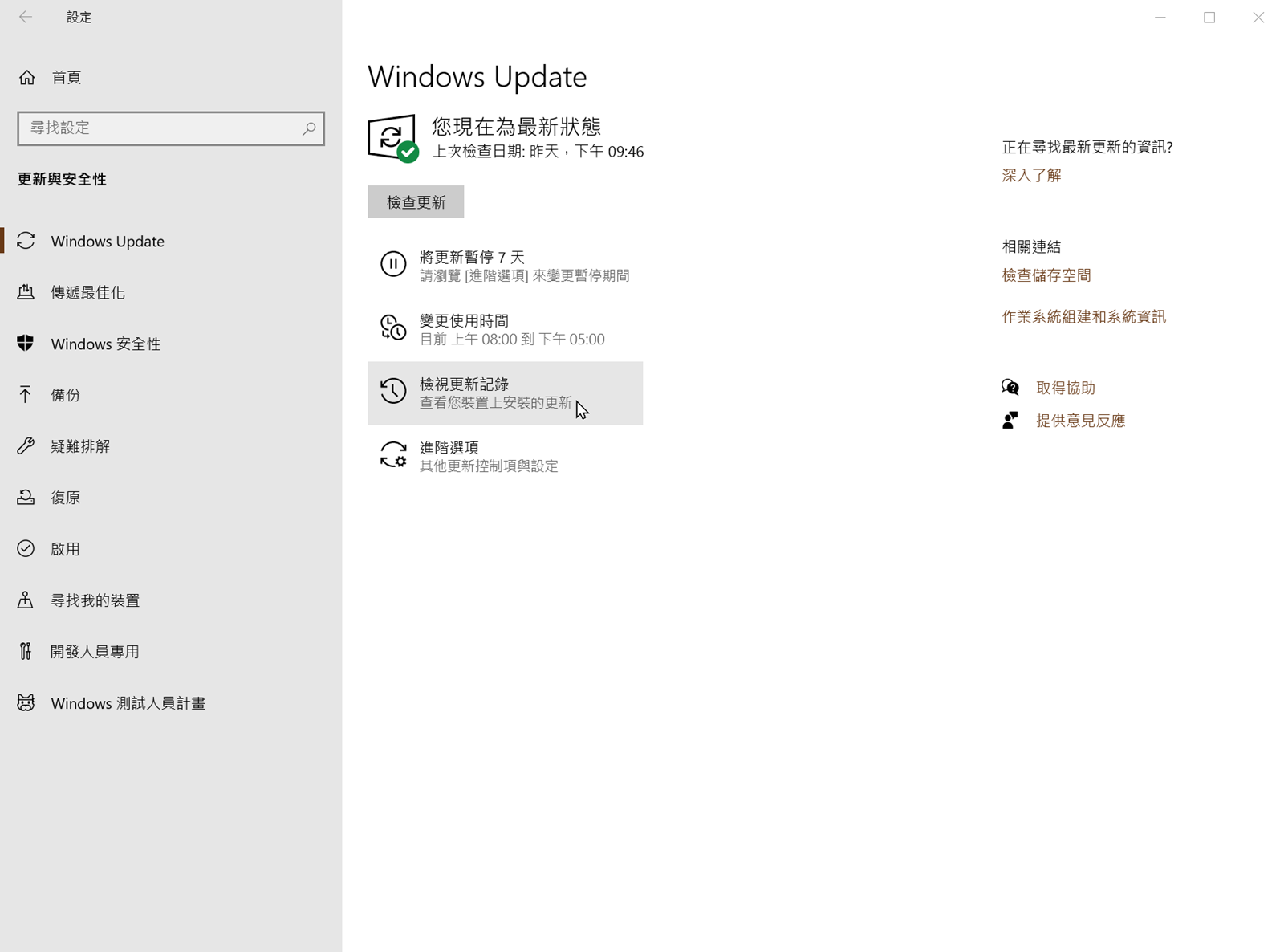Click the gear-sync icon for 進階選項
Image resolution: width=1284 pixels, height=952 pixels.
click(x=393, y=454)
